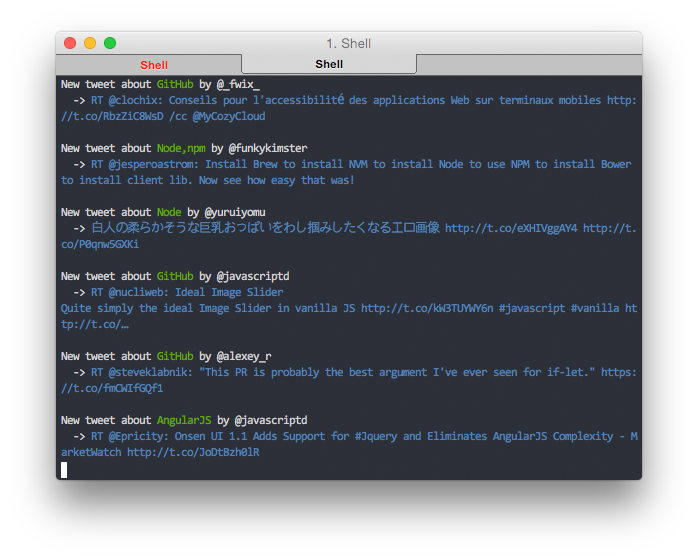
Task: Click the @MyCozyCloud mention
Action: click(x=229, y=116)
